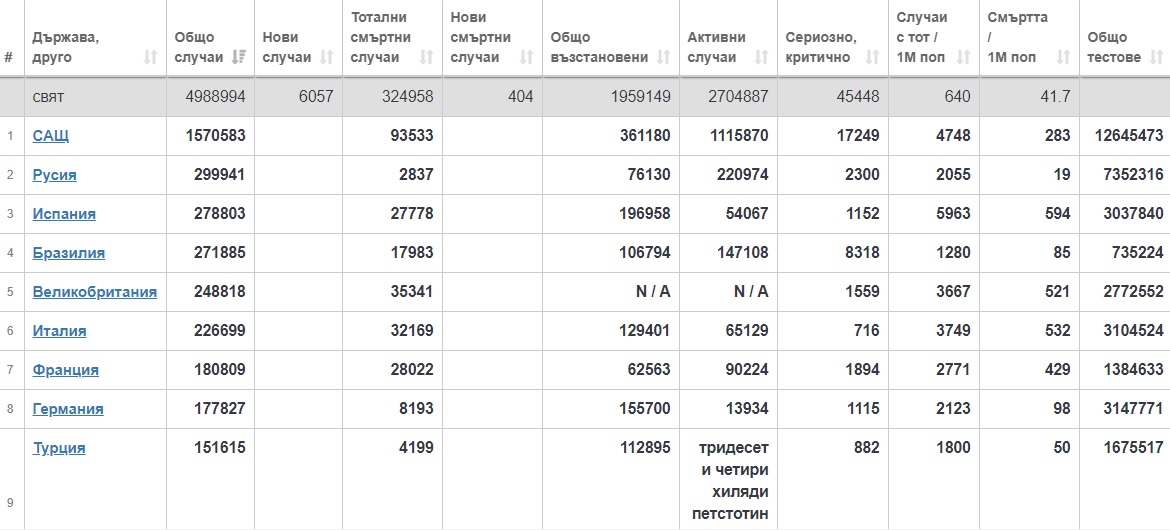Image resolution: width=1170 pixels, height=530 pixels.
Task: Sort by Активни случаи arrows
Action: tap(761, 57)
